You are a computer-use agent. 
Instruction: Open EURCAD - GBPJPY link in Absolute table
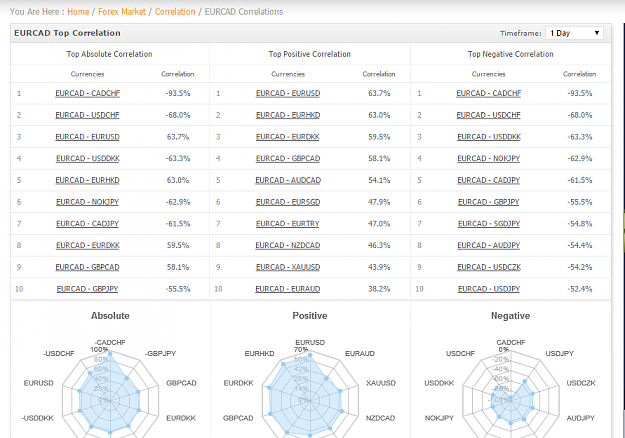87,289
